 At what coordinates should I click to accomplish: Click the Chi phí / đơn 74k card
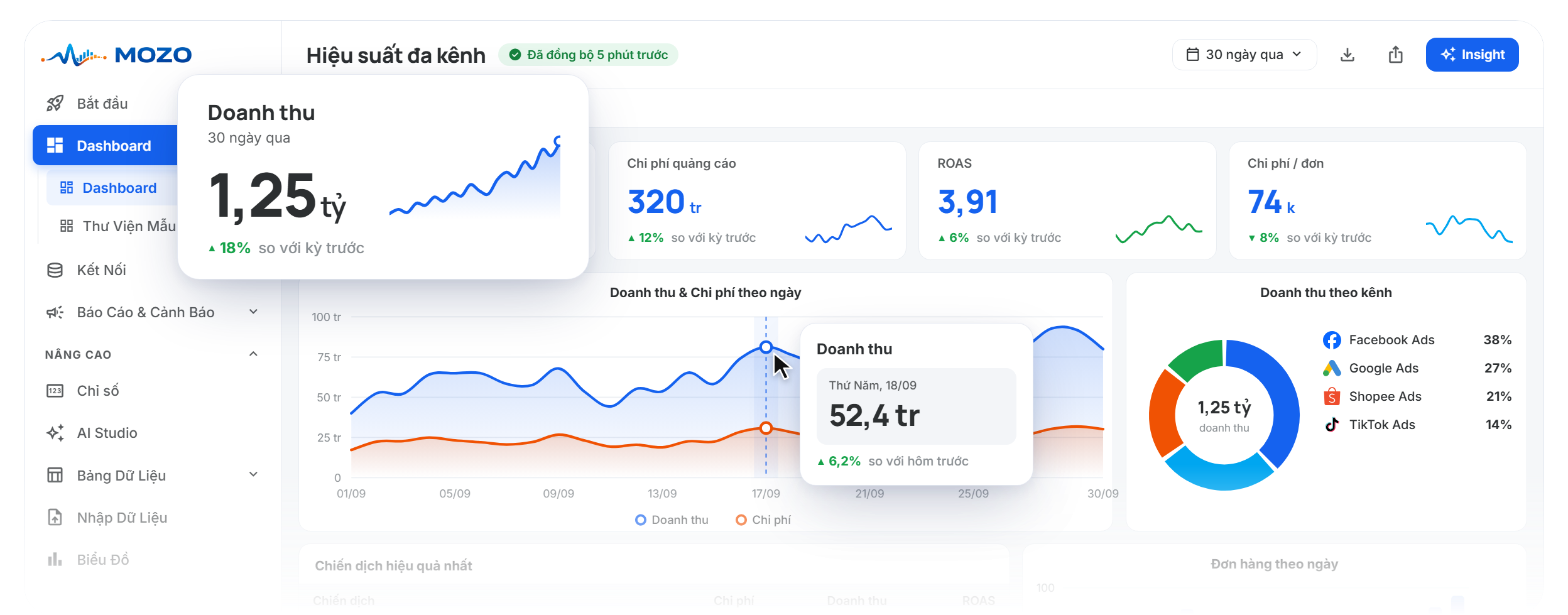click(1377, 200)
